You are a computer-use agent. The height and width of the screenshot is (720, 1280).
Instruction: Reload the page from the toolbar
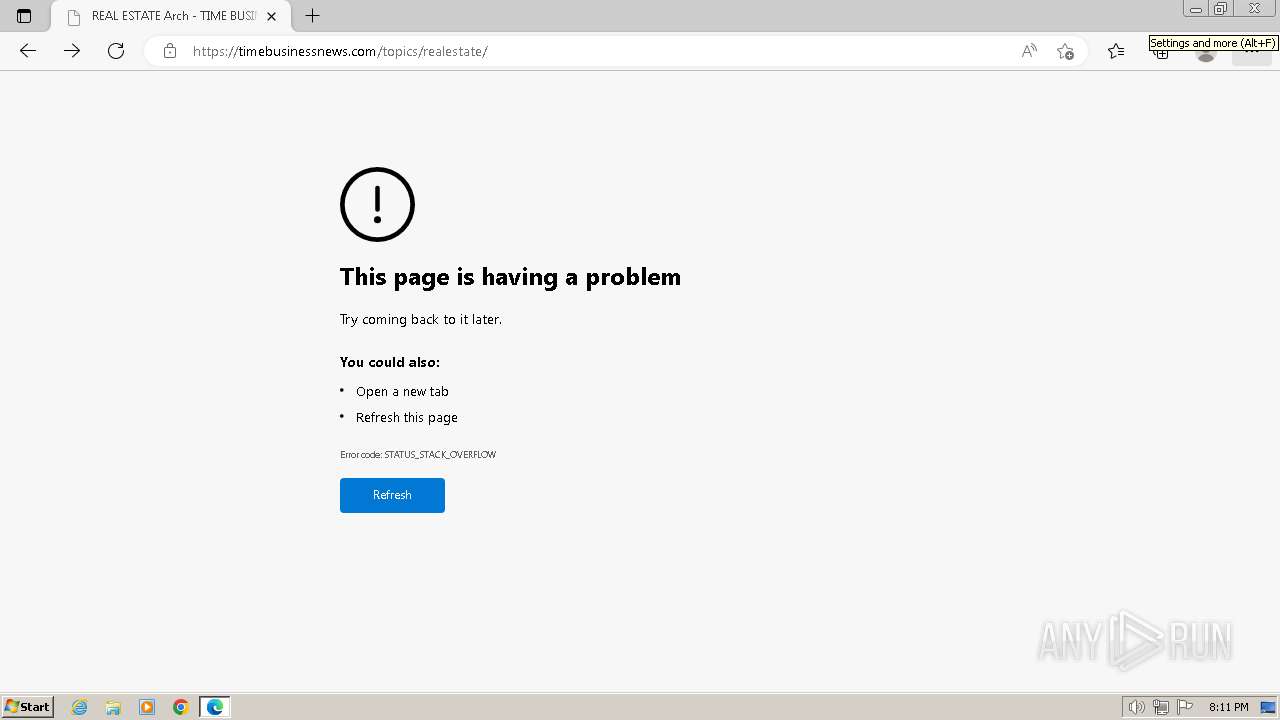(x=116, y=51)
